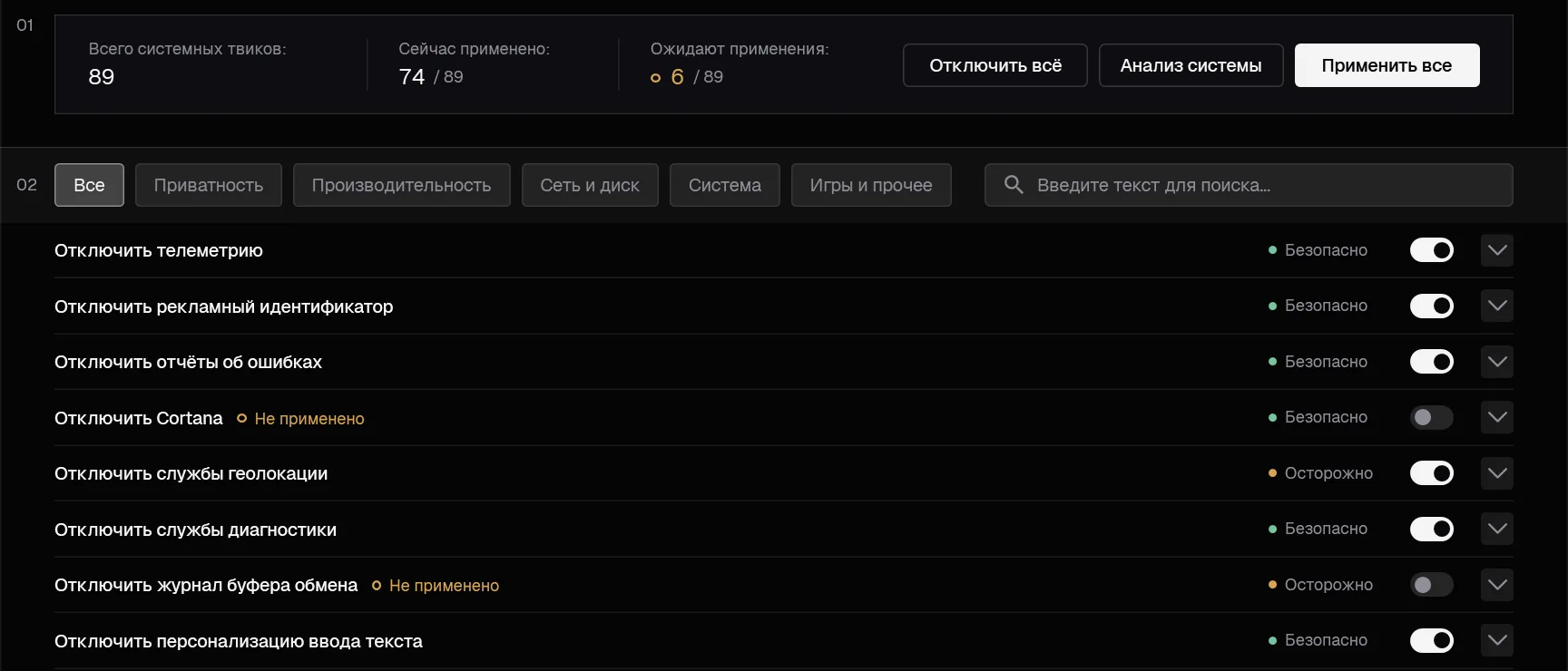This screenshot has height=671, width=1568.
Task: Expand details for Отключить телеметрию
Action: click(1497, 250)
